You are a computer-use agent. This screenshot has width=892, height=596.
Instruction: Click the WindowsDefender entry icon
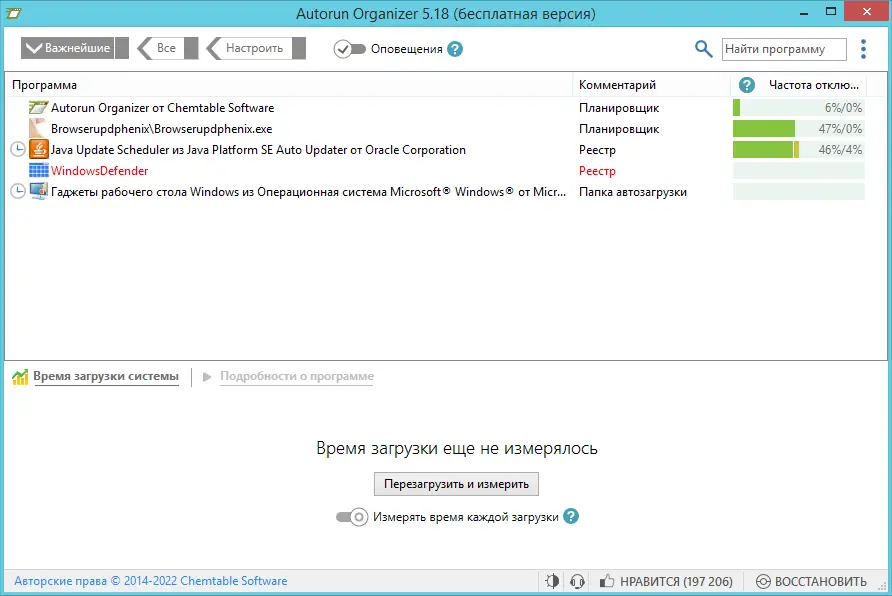(39, 171)
